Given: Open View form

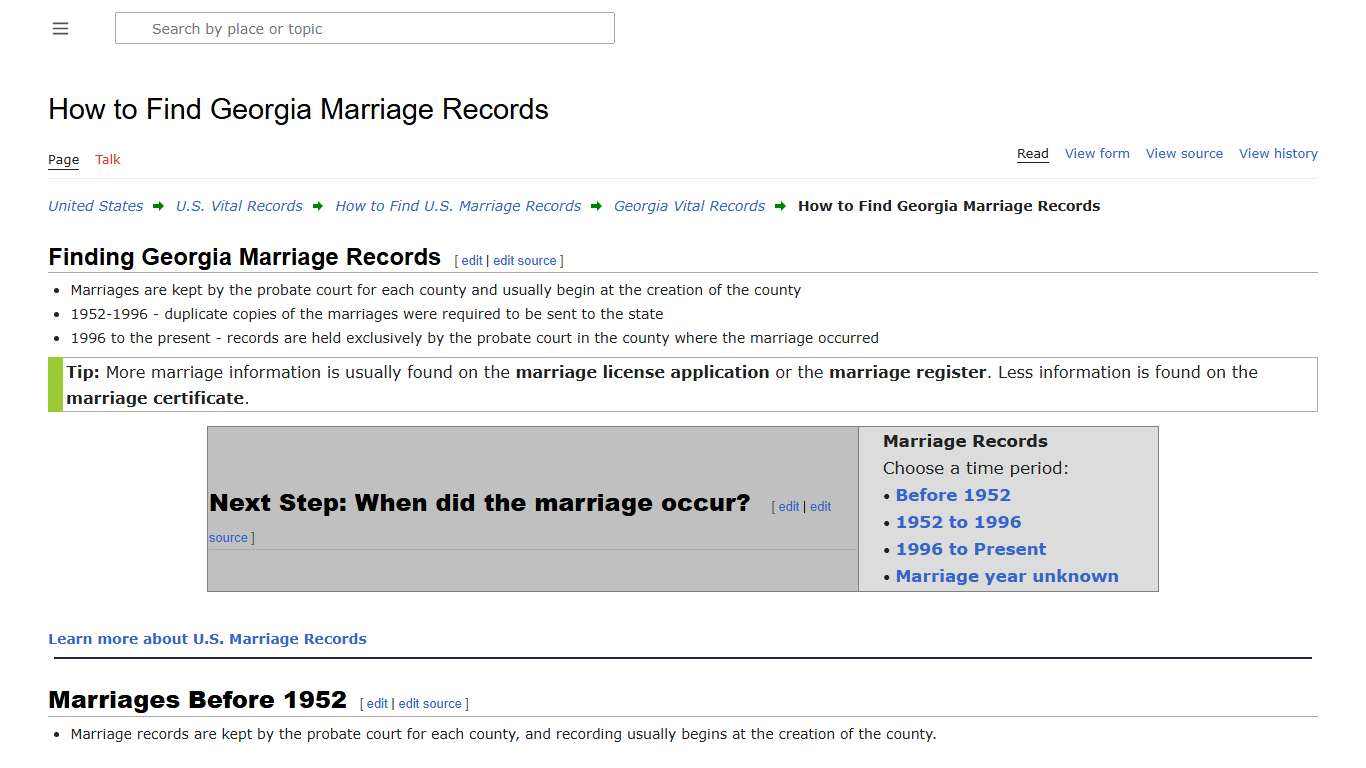Looking at the screenshot, I should click(x=1096, y=153).
